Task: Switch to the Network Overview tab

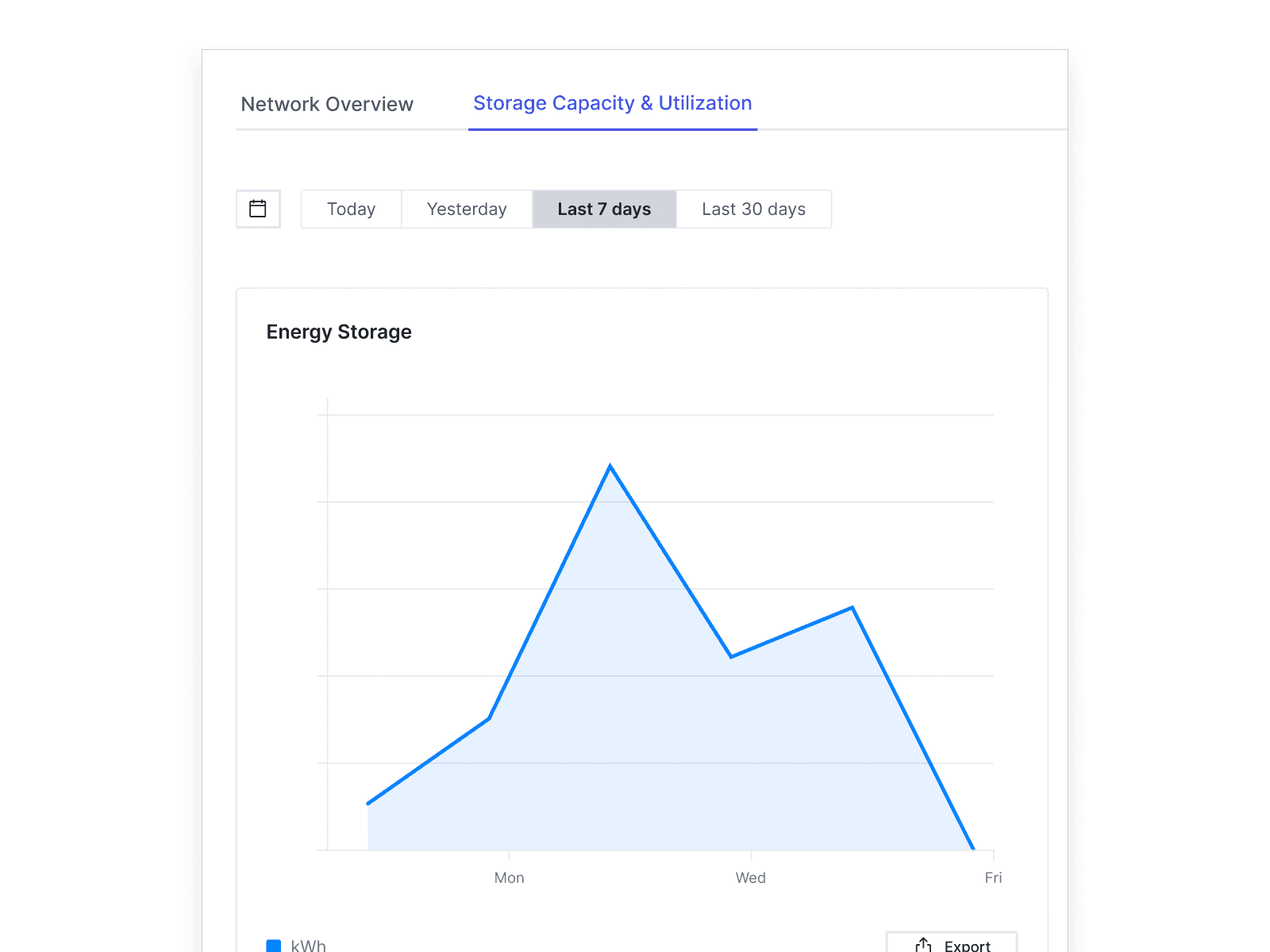Action: (x=327, y=104)
